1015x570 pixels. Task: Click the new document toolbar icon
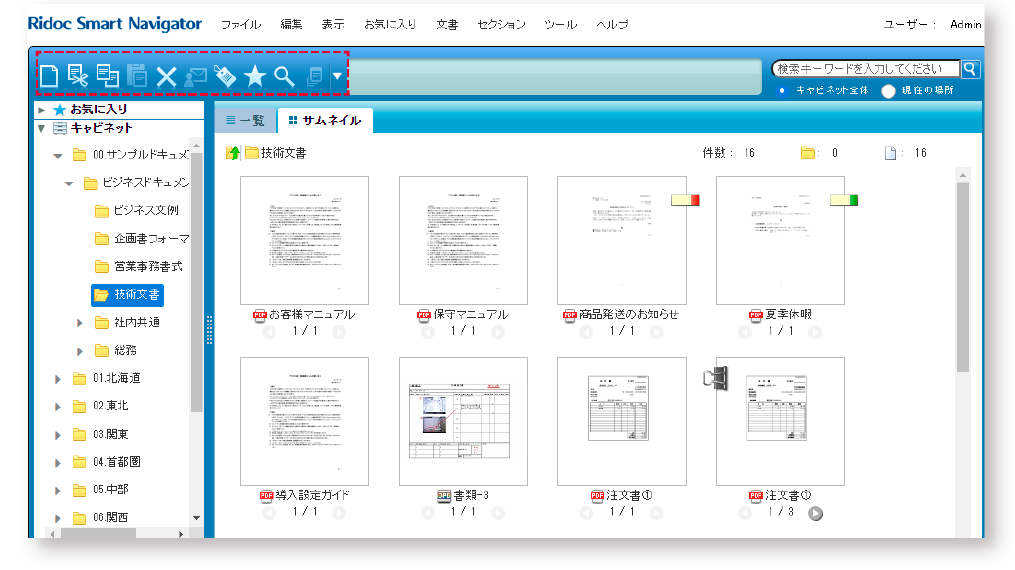click(x=49, y=75)
